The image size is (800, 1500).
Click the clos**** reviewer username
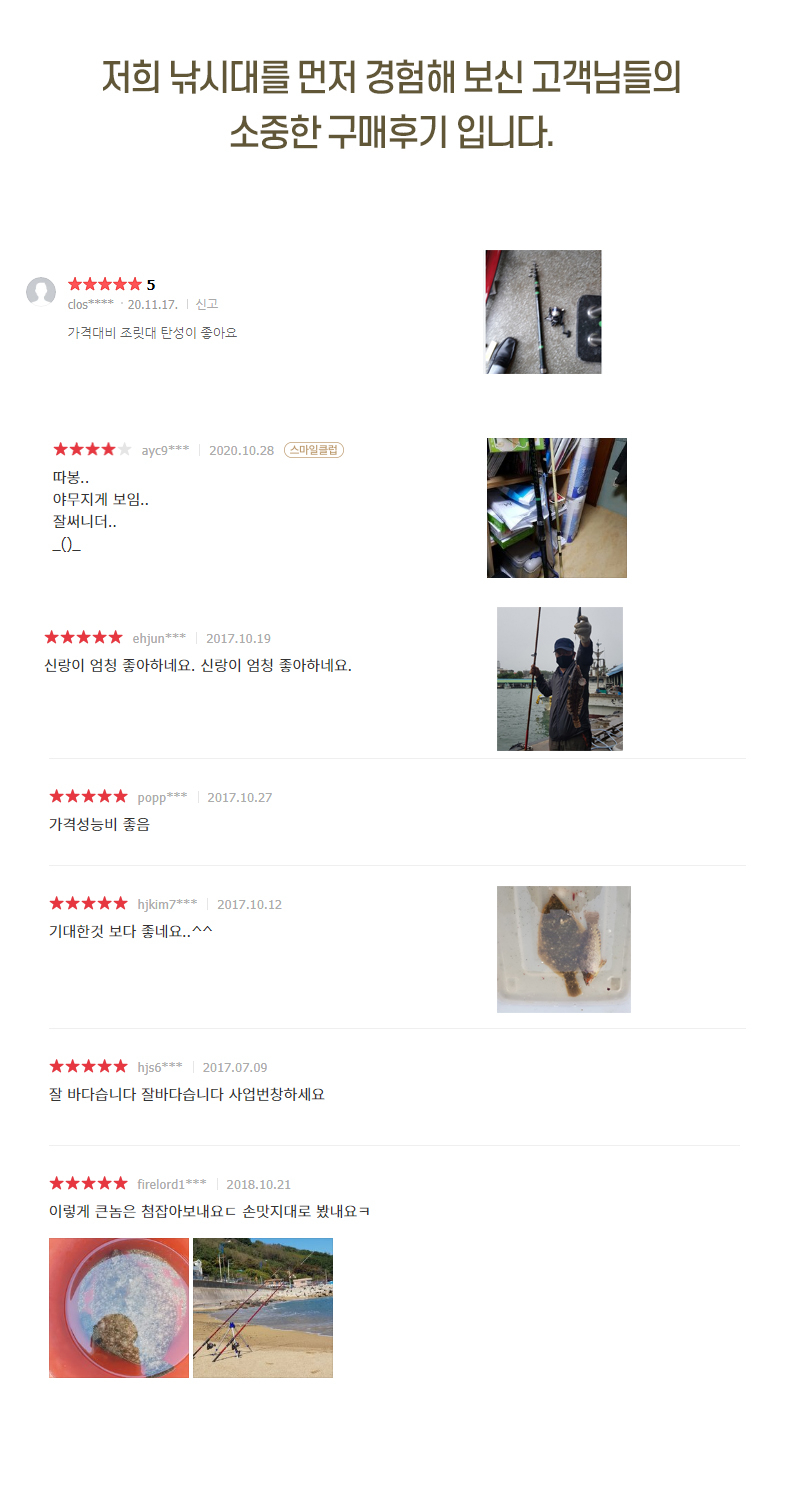click(91, 304)
